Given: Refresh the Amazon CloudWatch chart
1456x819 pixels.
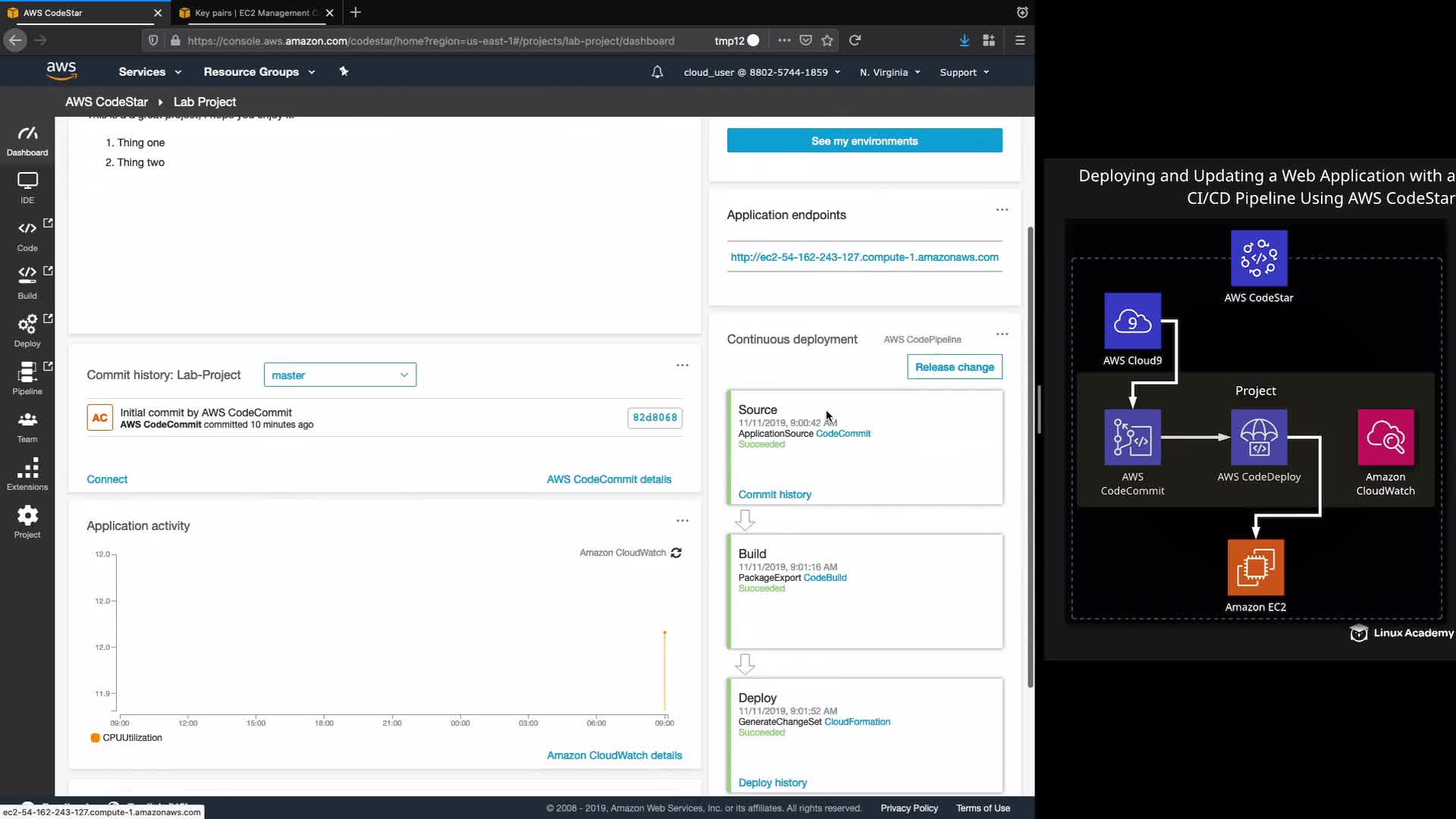Looking at the screenshot, I should 676,553.
